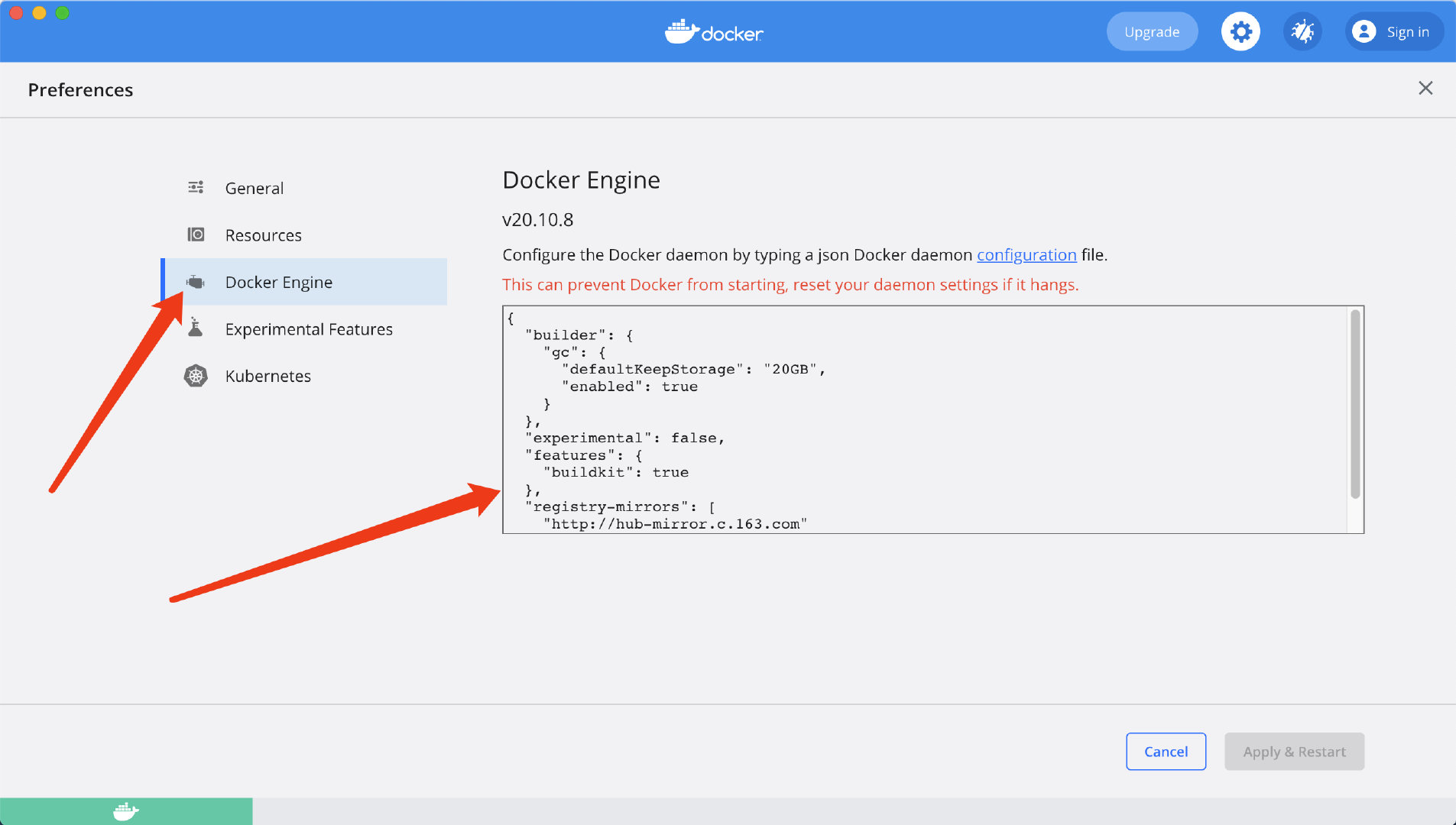Click the Preferences title text
The width and height of the screenshot is (1456, 825).
[80, 90]
